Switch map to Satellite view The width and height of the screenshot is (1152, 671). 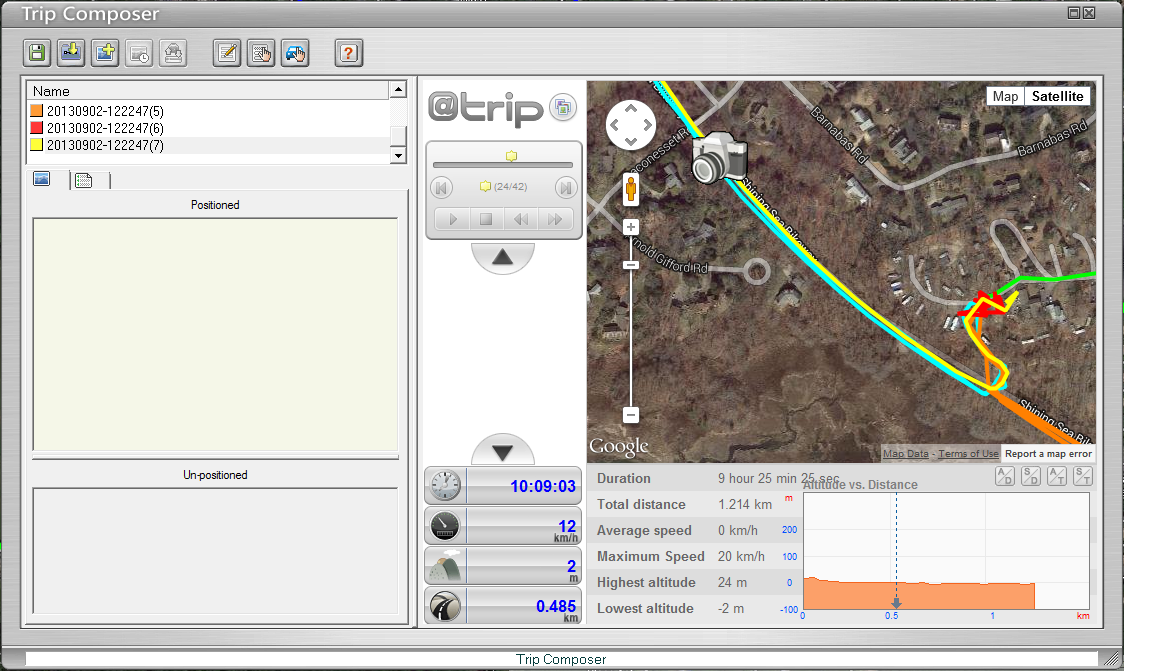1057,96
